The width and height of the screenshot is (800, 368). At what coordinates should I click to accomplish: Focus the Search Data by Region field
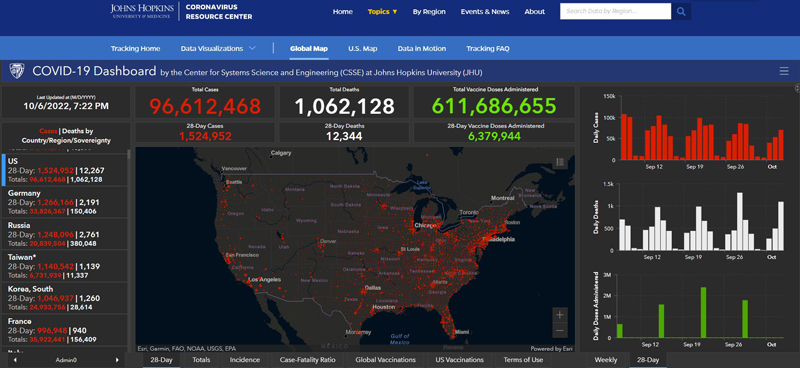pos(615,11)
